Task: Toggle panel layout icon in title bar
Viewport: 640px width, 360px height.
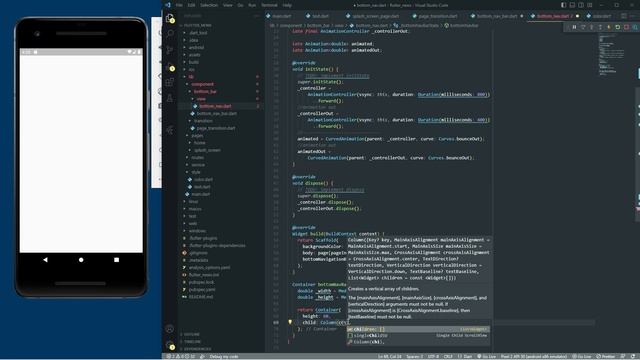Action: point(572,5)
